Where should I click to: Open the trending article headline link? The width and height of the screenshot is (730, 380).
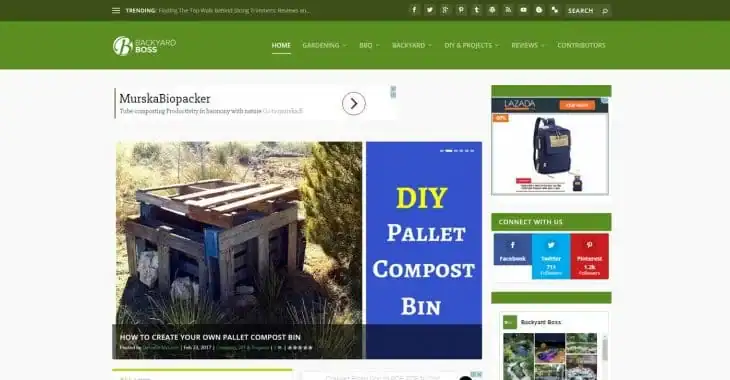point(234,10)
